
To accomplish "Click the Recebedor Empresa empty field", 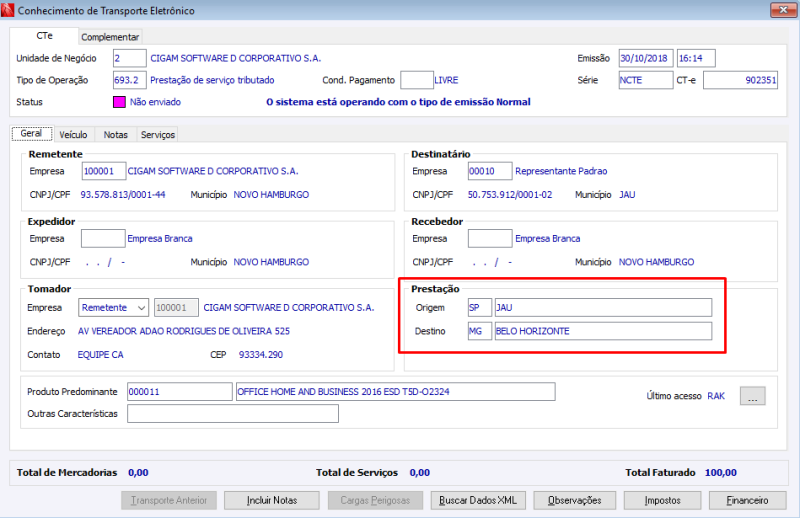I will [490, 238].
